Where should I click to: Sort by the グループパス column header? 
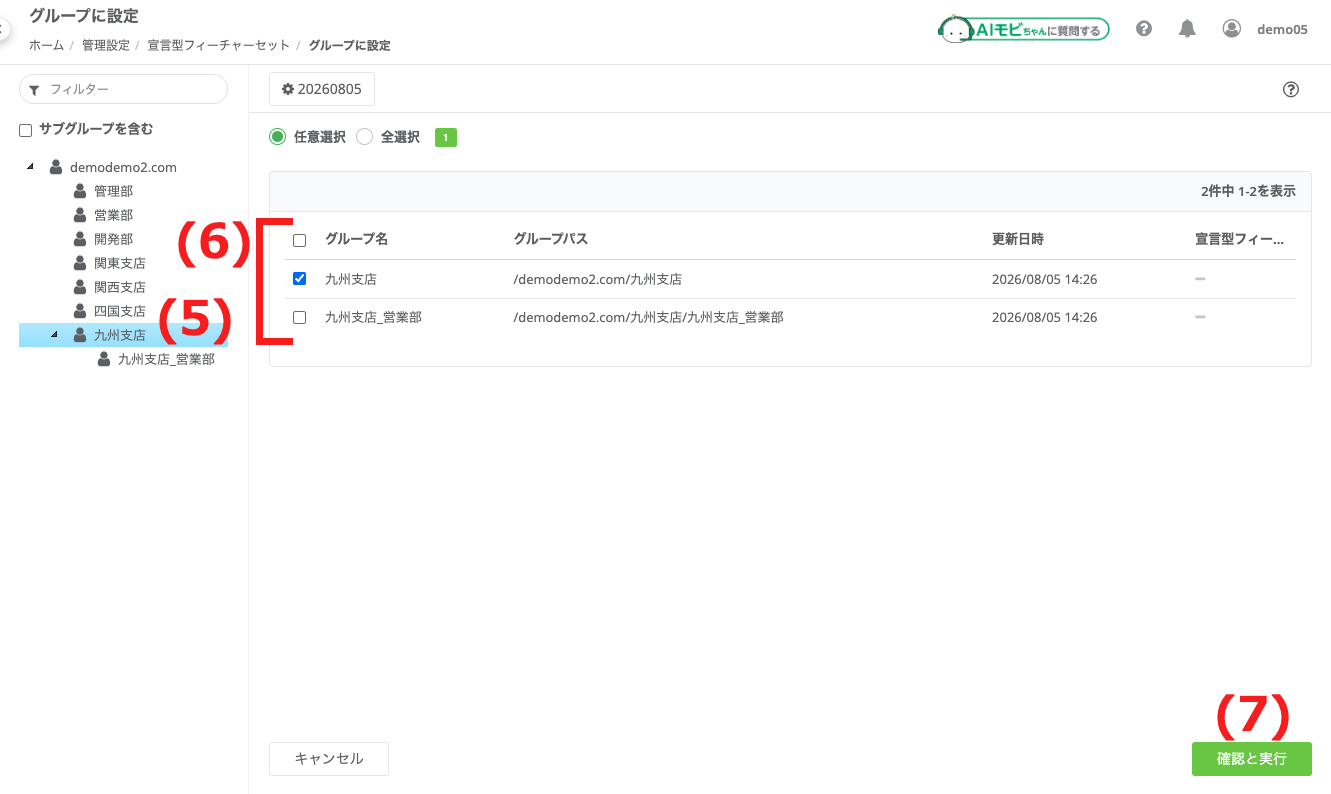[x=551, y=240]
